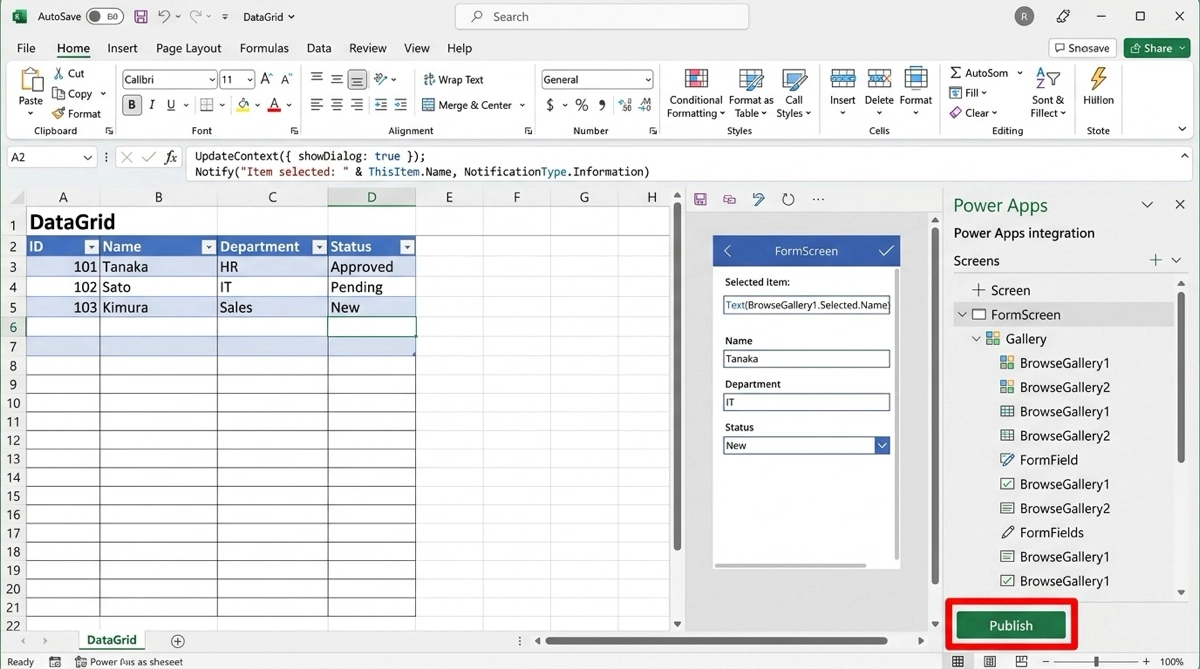Switch to the Page Layout tab

188,48
